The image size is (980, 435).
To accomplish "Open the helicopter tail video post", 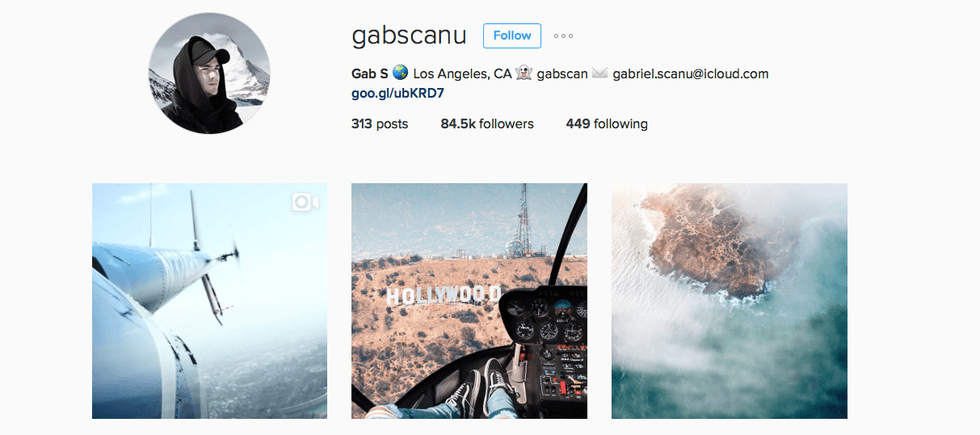I will [x=209, y=301].
